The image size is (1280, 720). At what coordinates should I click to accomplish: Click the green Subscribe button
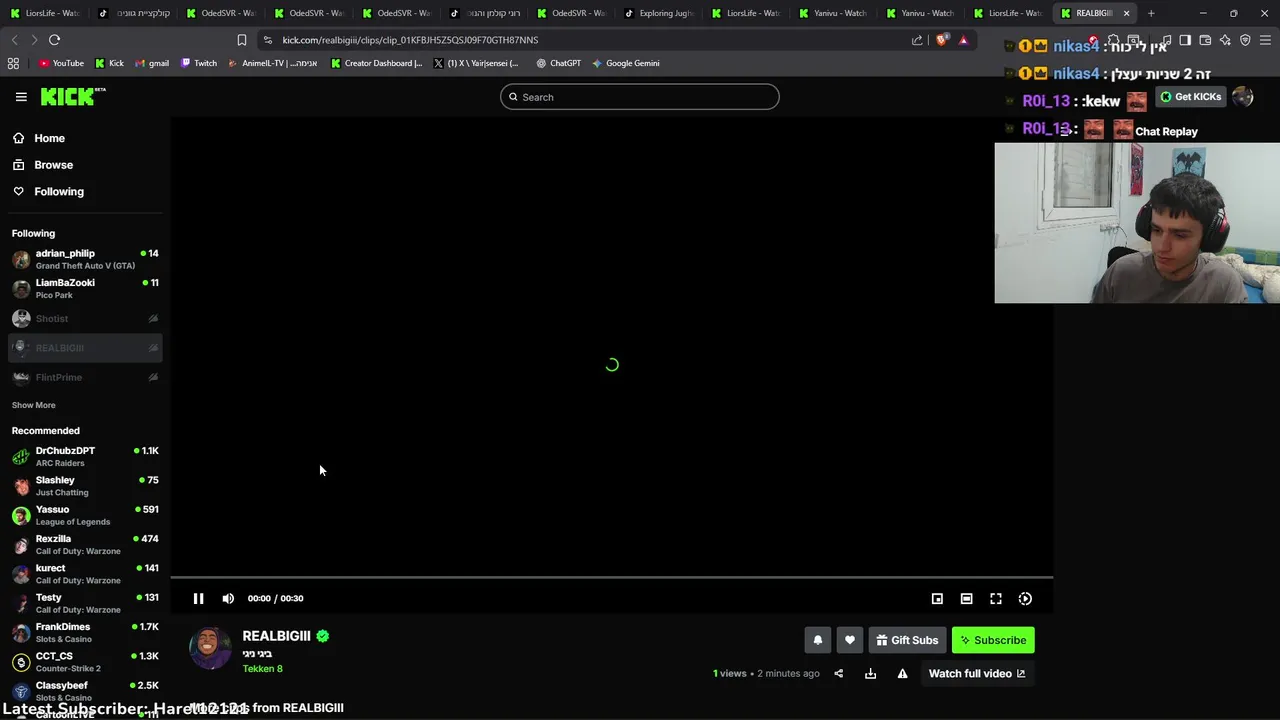993,640
